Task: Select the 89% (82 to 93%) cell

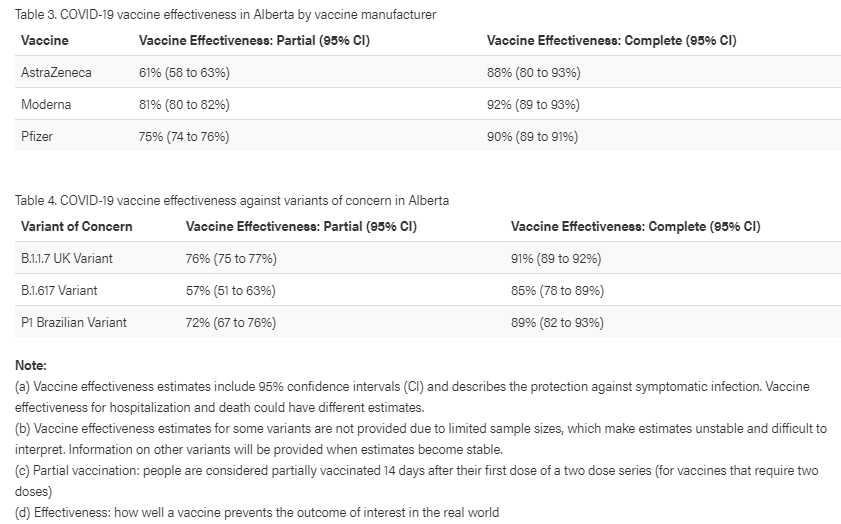Action: coord(557,323)
